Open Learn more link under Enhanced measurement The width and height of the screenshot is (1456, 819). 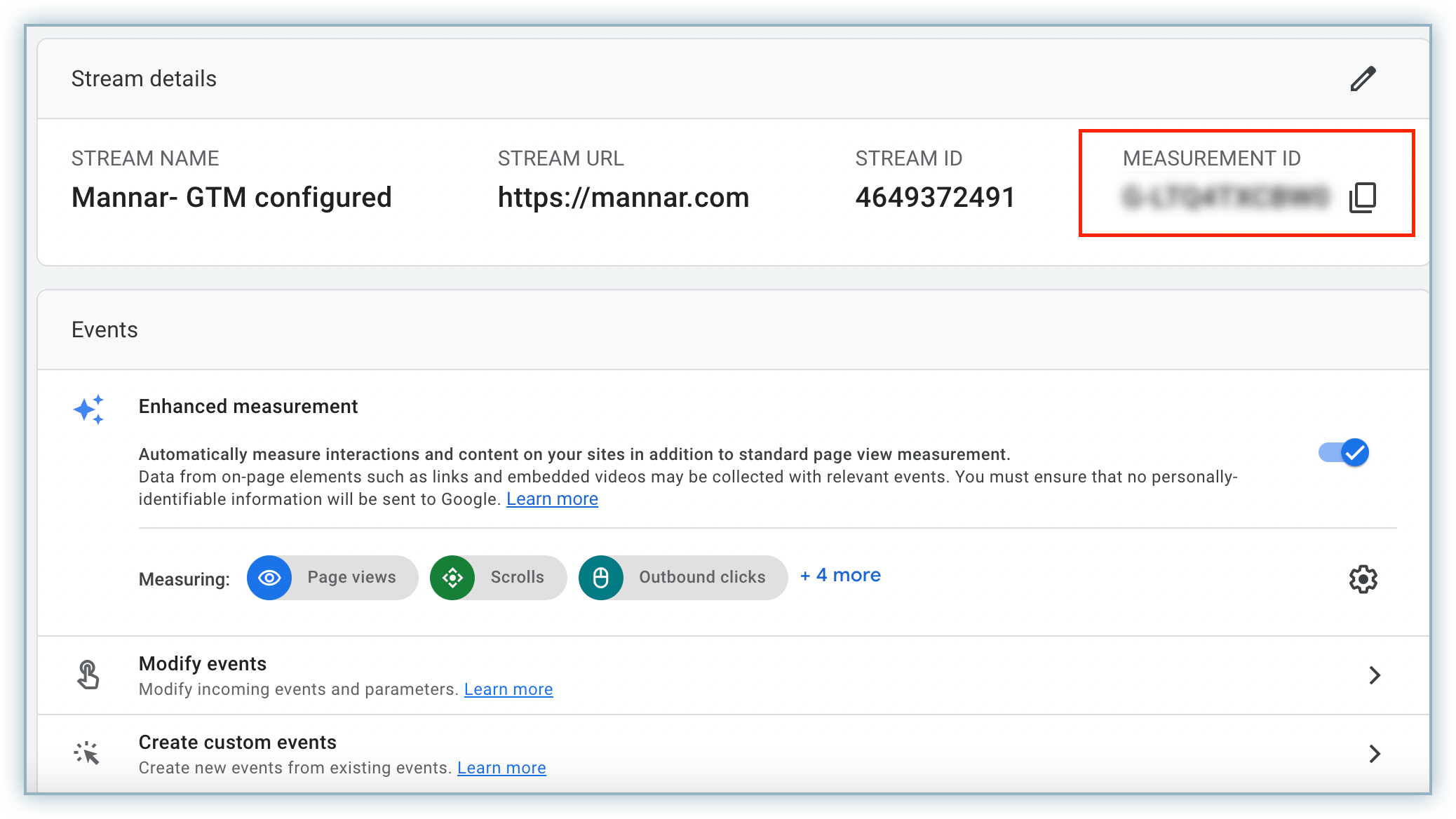tap(552, 499)
